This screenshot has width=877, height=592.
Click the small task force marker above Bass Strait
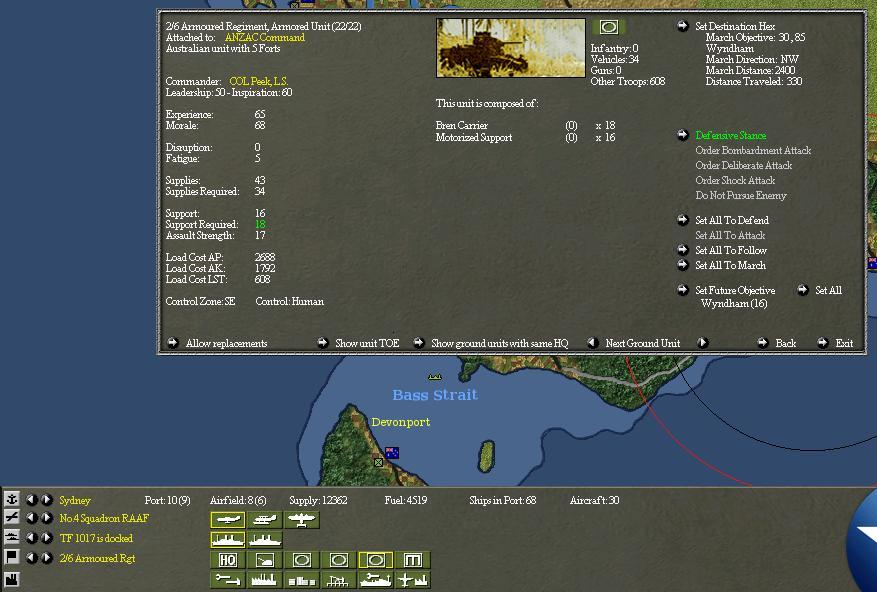coord(435,377)
